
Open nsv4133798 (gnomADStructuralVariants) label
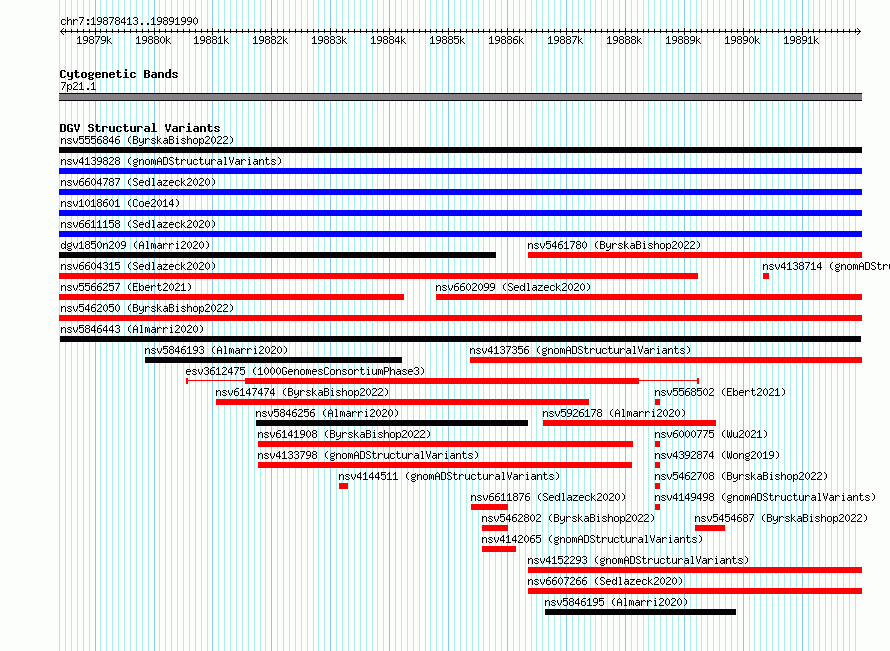[x=368, y=455]
